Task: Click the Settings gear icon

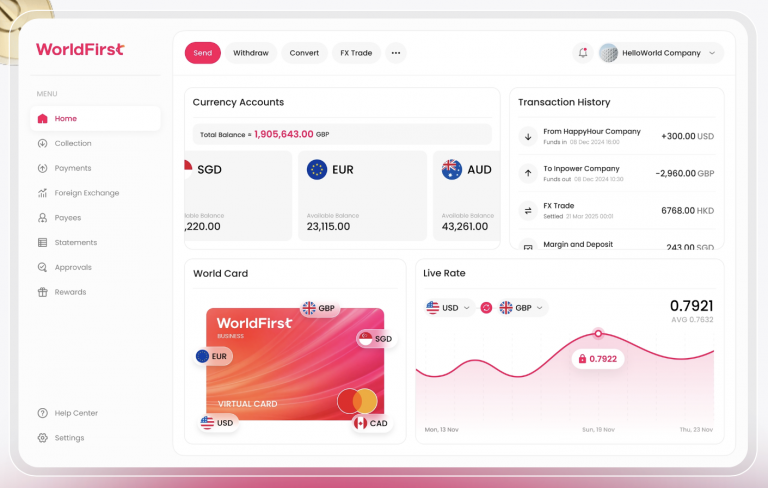Action: click(43, 438)
